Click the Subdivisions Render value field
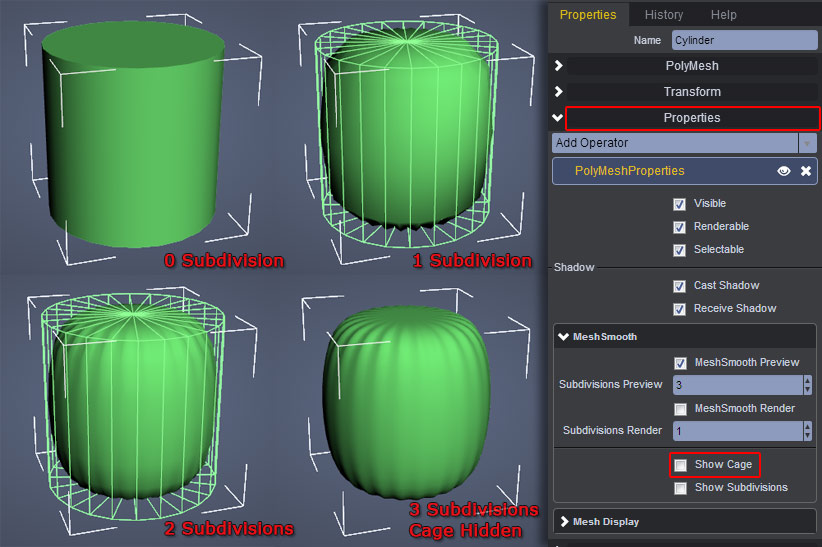Viewport: 822px width, 547px height. pos(738,431)
